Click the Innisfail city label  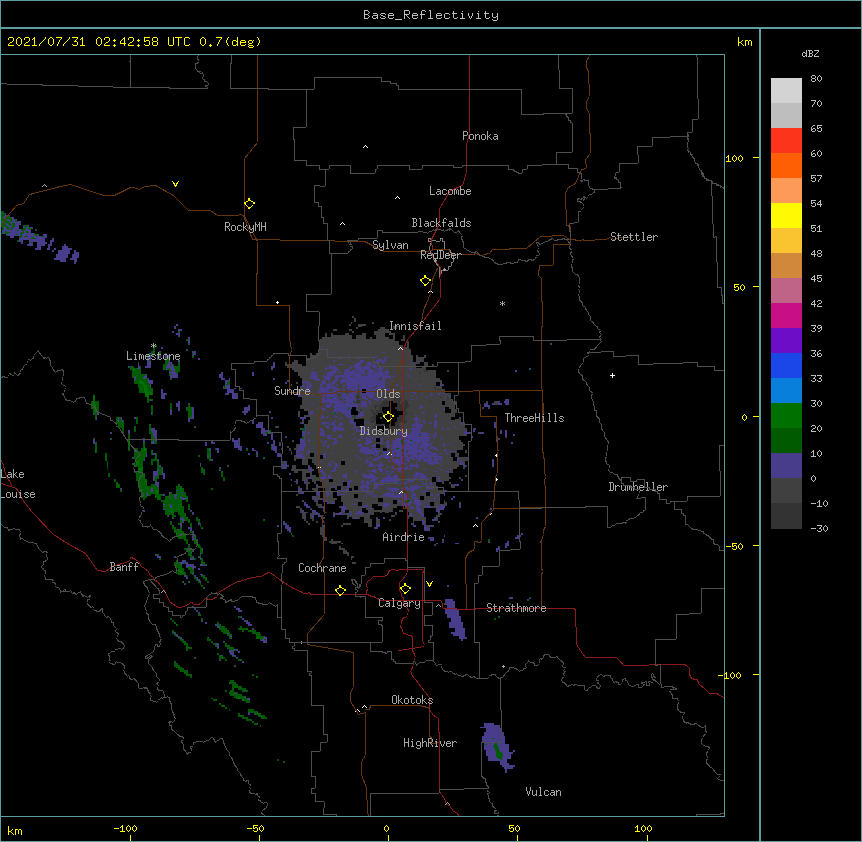coord(415,326)
